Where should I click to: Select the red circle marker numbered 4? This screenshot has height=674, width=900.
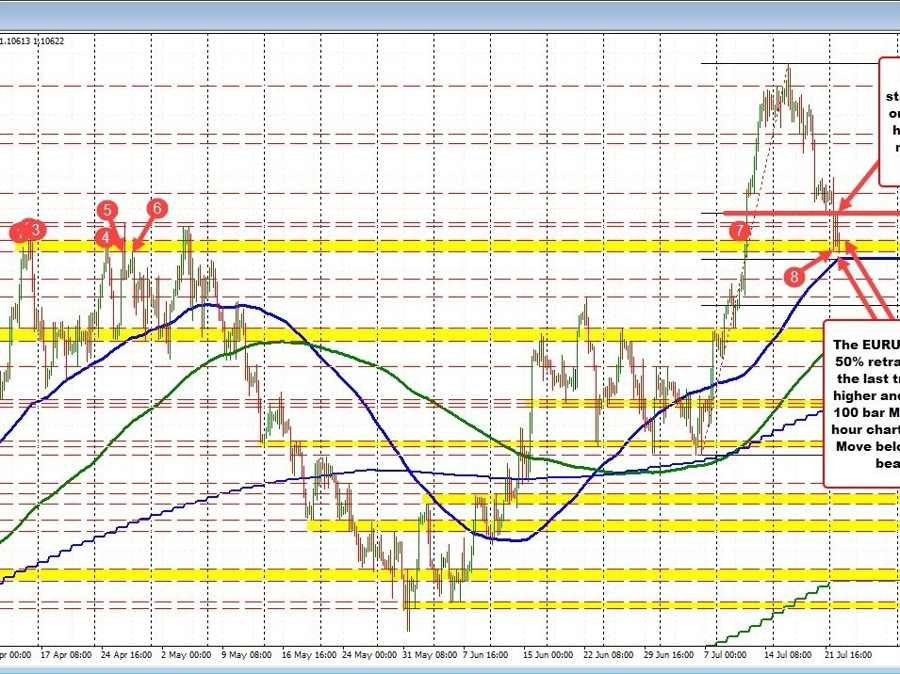pyautogui.click(x=105, y=236)
